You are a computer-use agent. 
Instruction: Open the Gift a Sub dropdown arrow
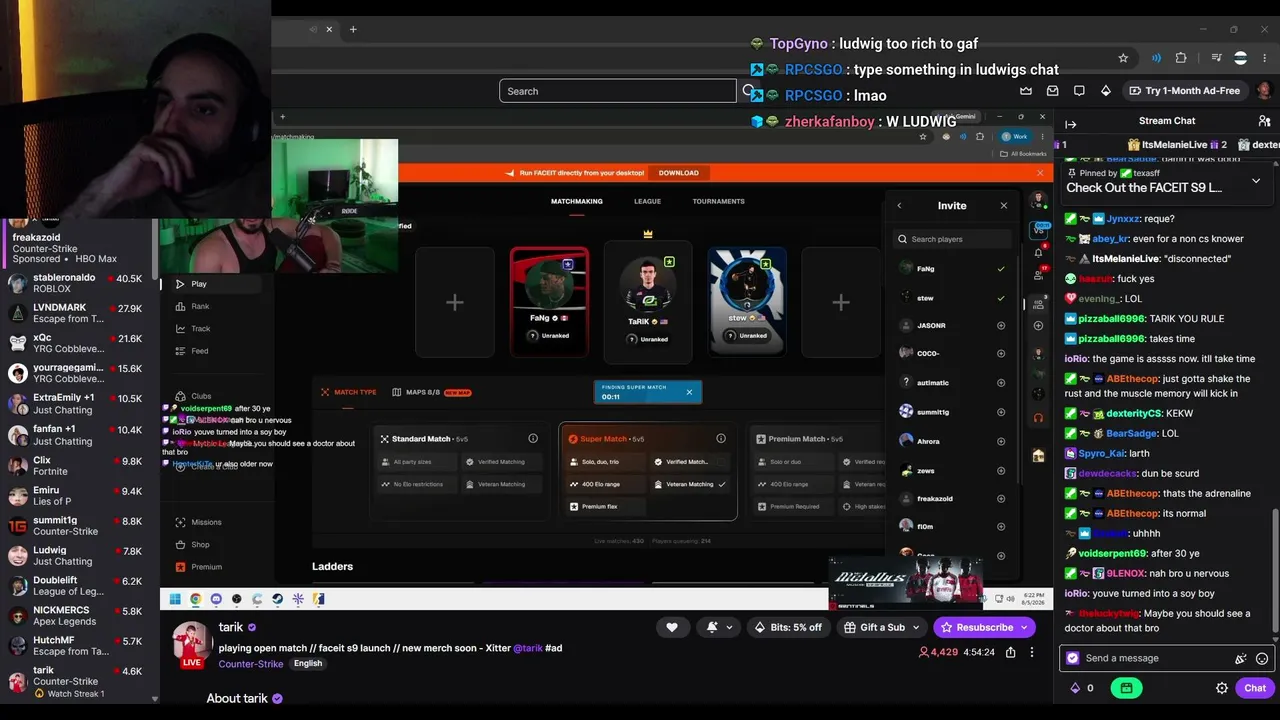pos(915,628)
